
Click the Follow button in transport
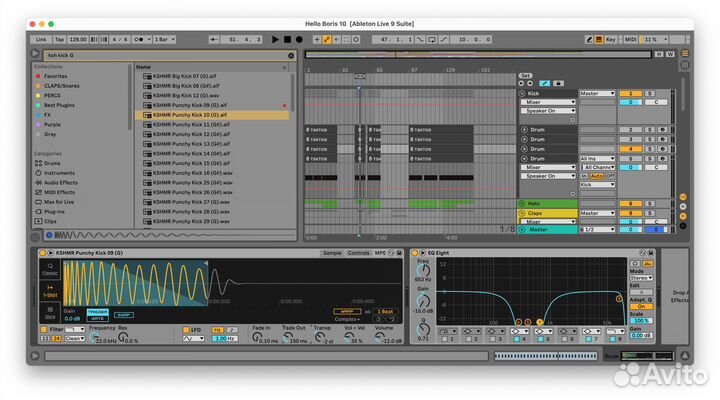point(214,39)
